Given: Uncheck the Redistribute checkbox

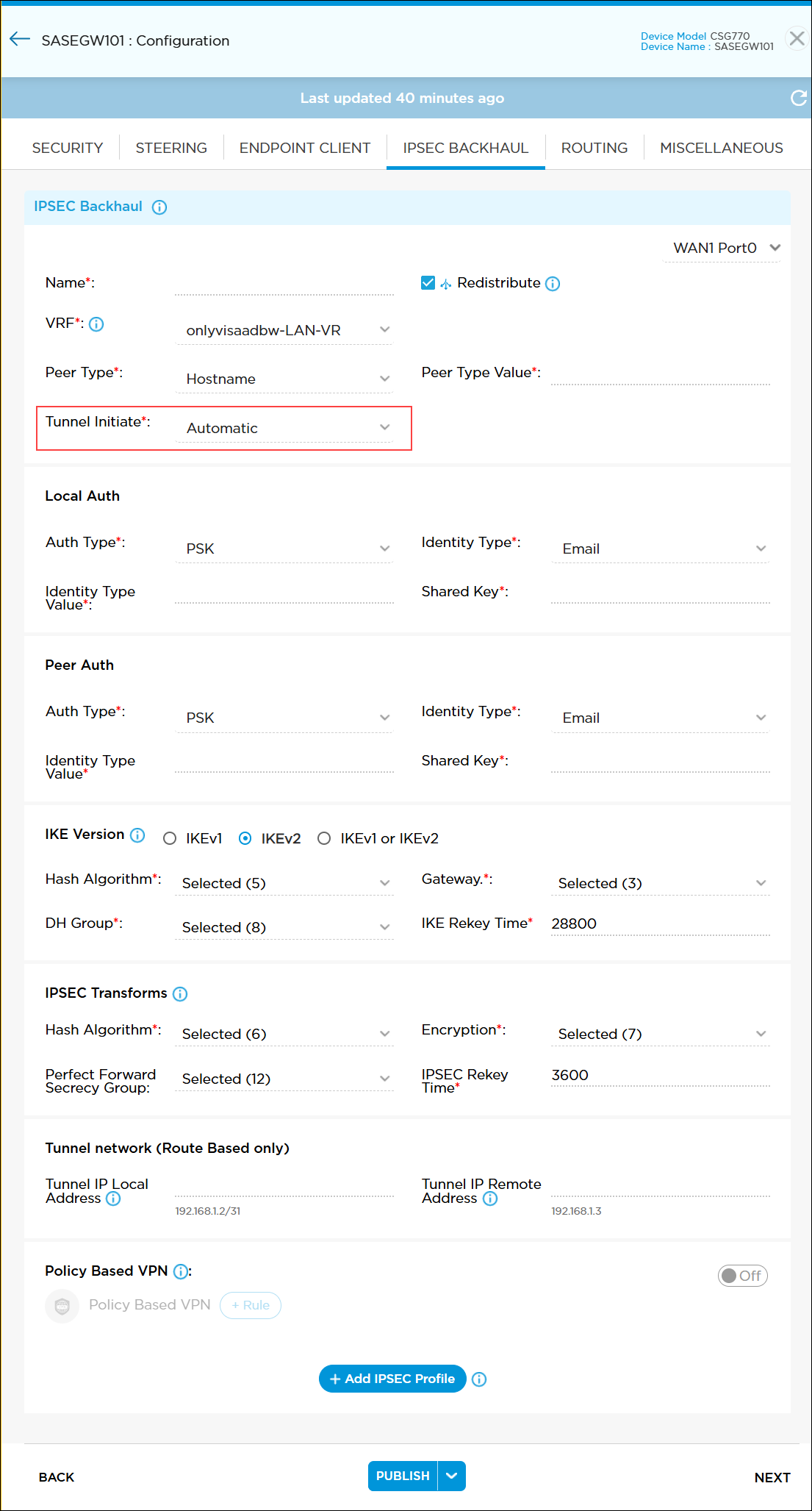Looking at the screenshot, I should [x=428, y=283].
